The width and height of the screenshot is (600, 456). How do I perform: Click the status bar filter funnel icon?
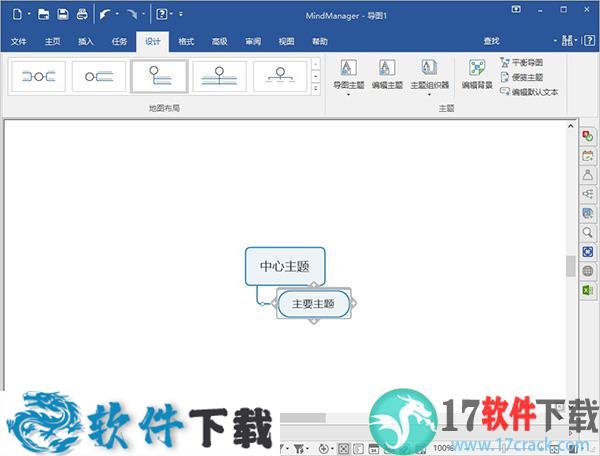click(x=299, y=449)
